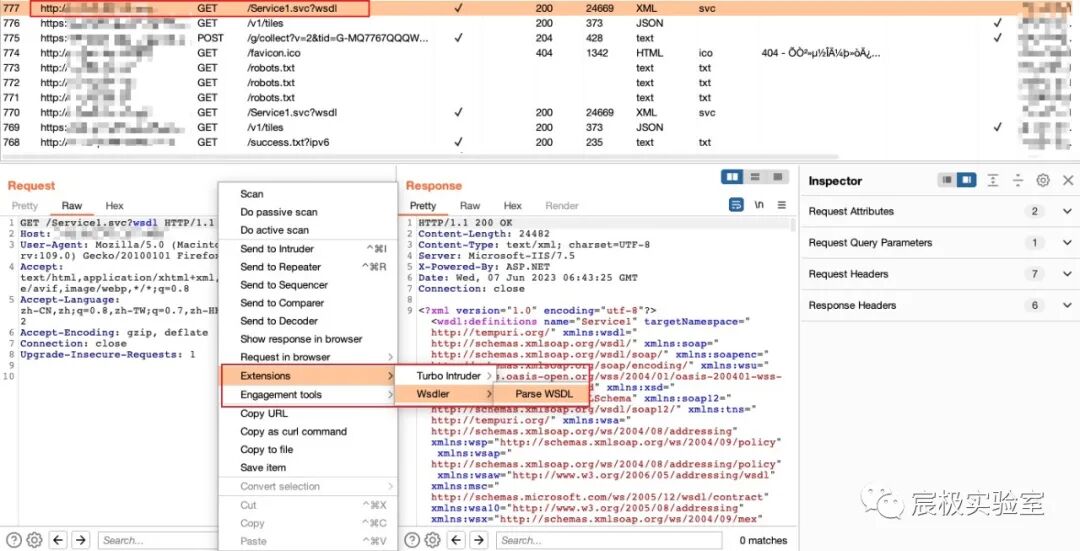Select Send to Sequencer

(x=308, y=284)
